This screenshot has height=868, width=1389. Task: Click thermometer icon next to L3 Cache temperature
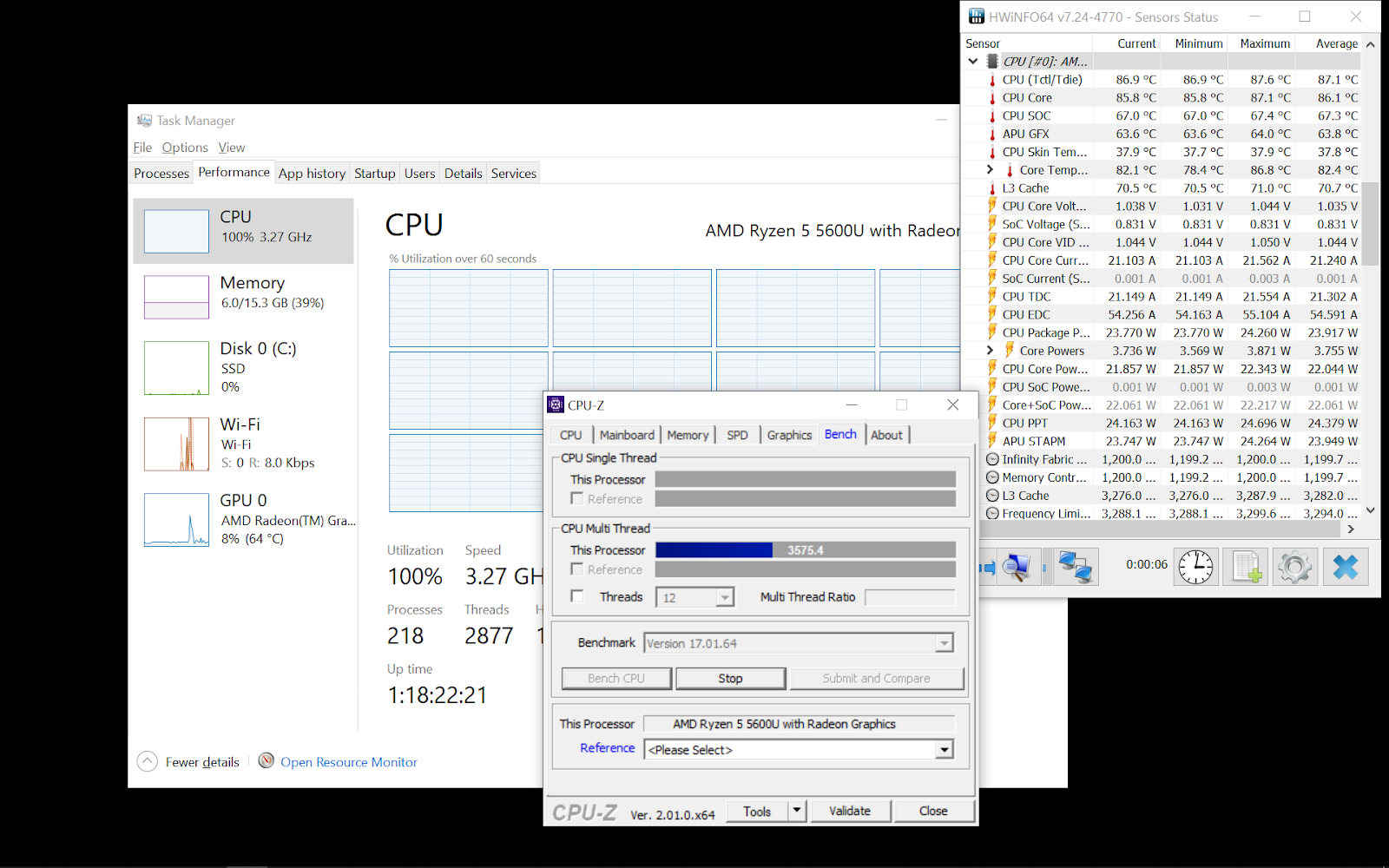click(x=992, y=188)
